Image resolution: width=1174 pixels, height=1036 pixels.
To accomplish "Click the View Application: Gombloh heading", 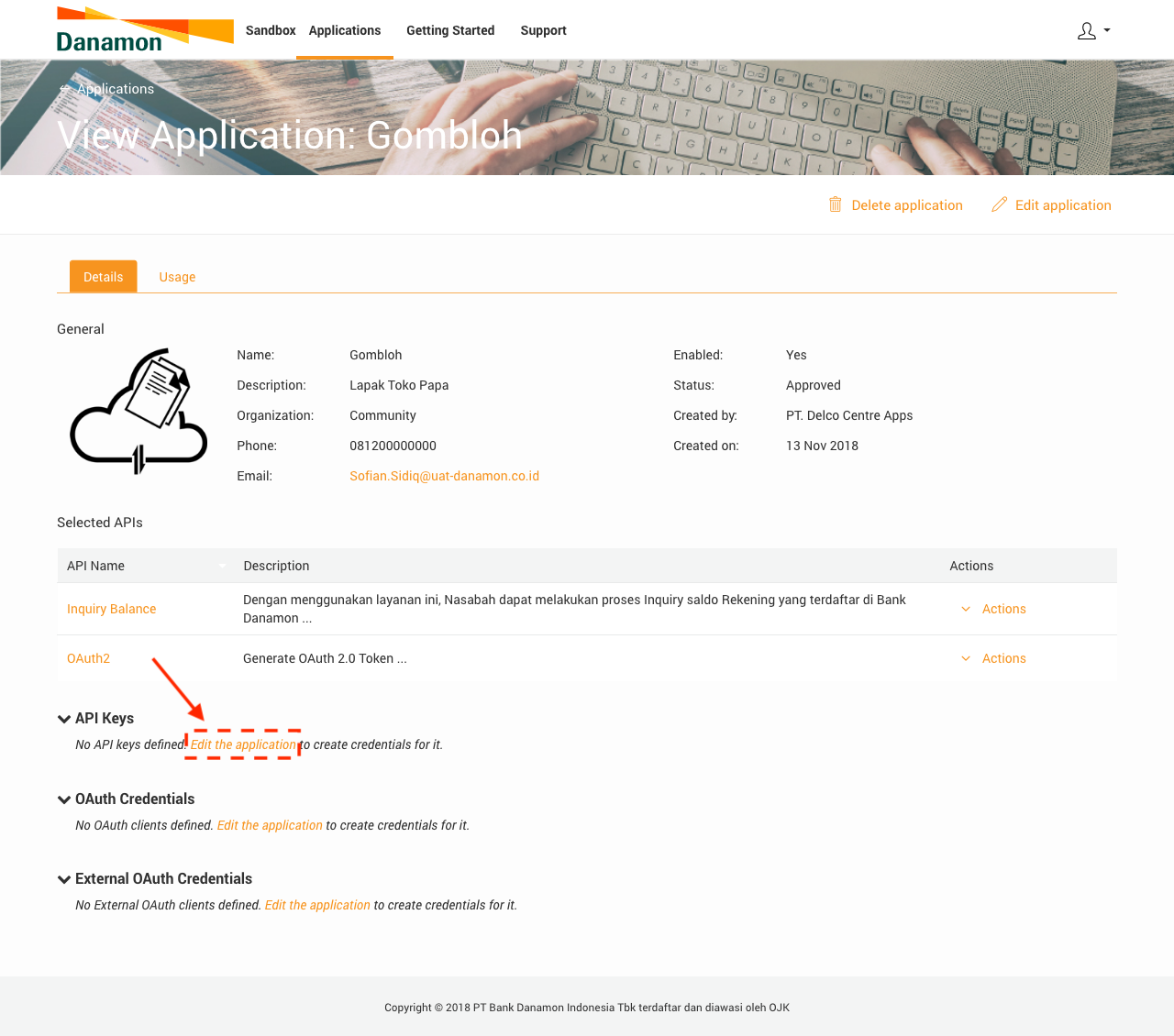I will click(290, 136).
